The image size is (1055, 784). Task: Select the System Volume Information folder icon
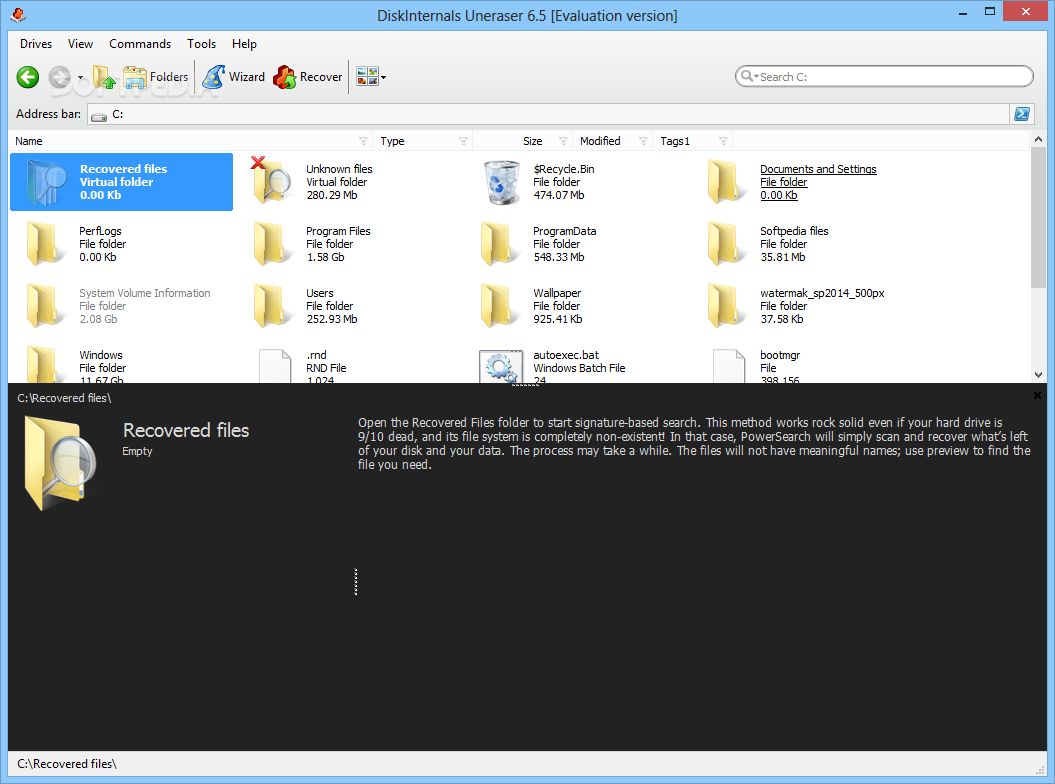[46, 306]
